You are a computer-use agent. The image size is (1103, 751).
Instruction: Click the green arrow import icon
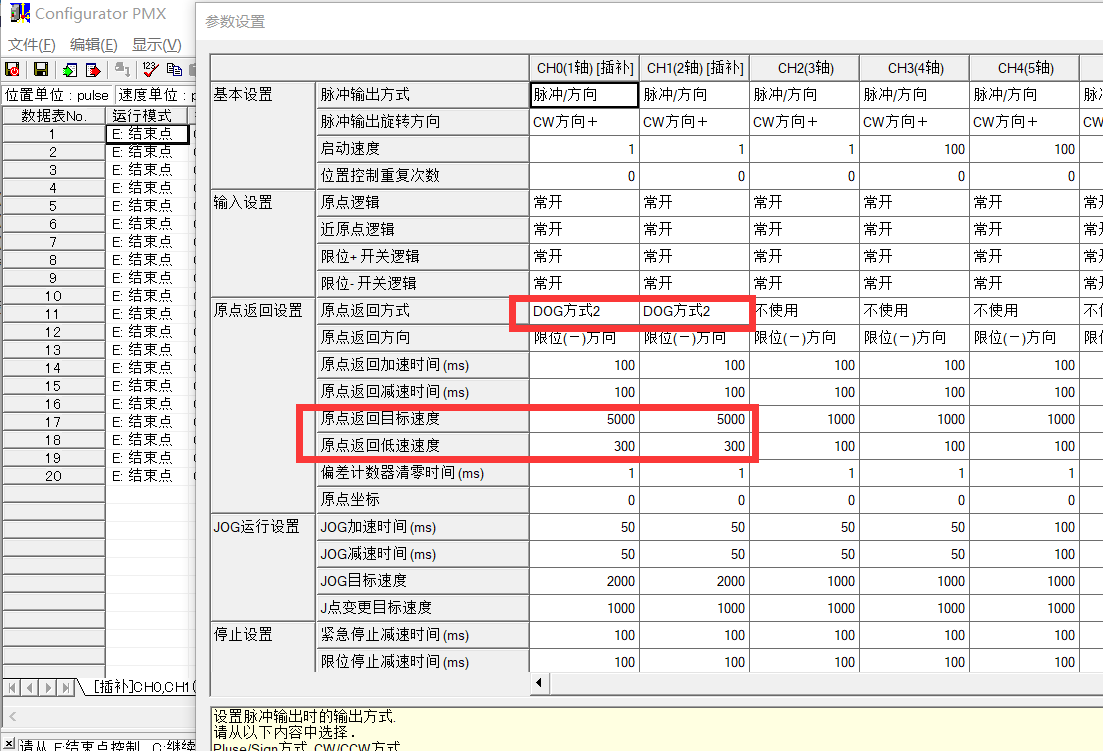(x=69, y=69)
